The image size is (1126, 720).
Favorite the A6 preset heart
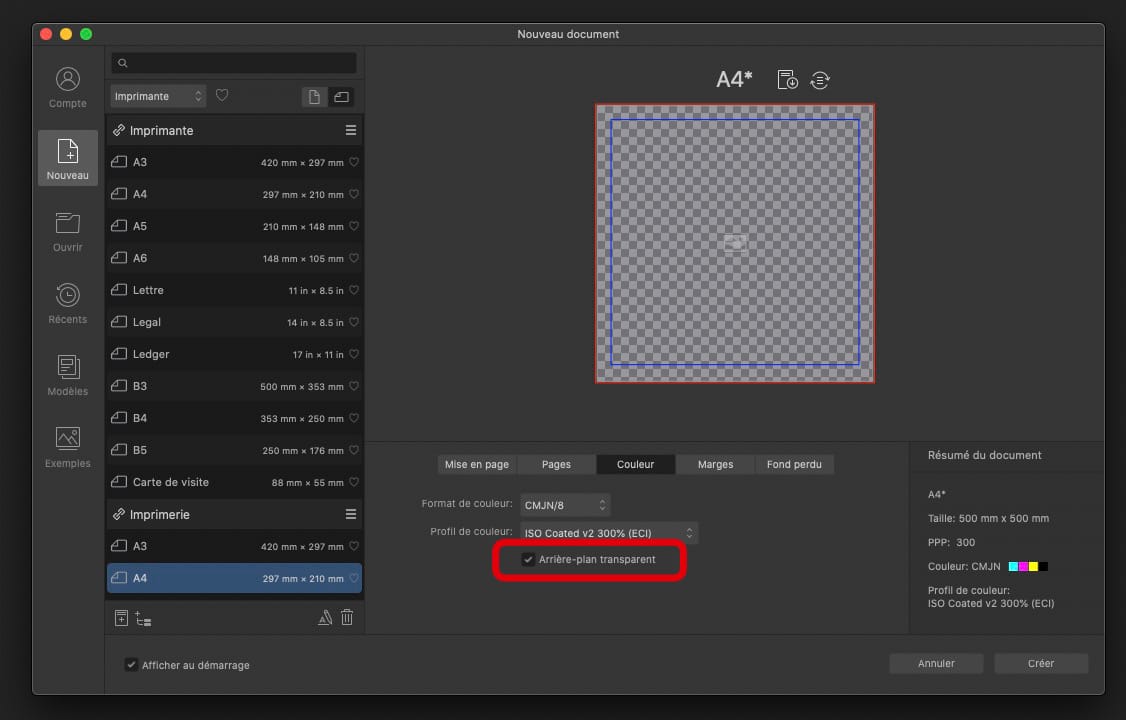coord(354,258)
